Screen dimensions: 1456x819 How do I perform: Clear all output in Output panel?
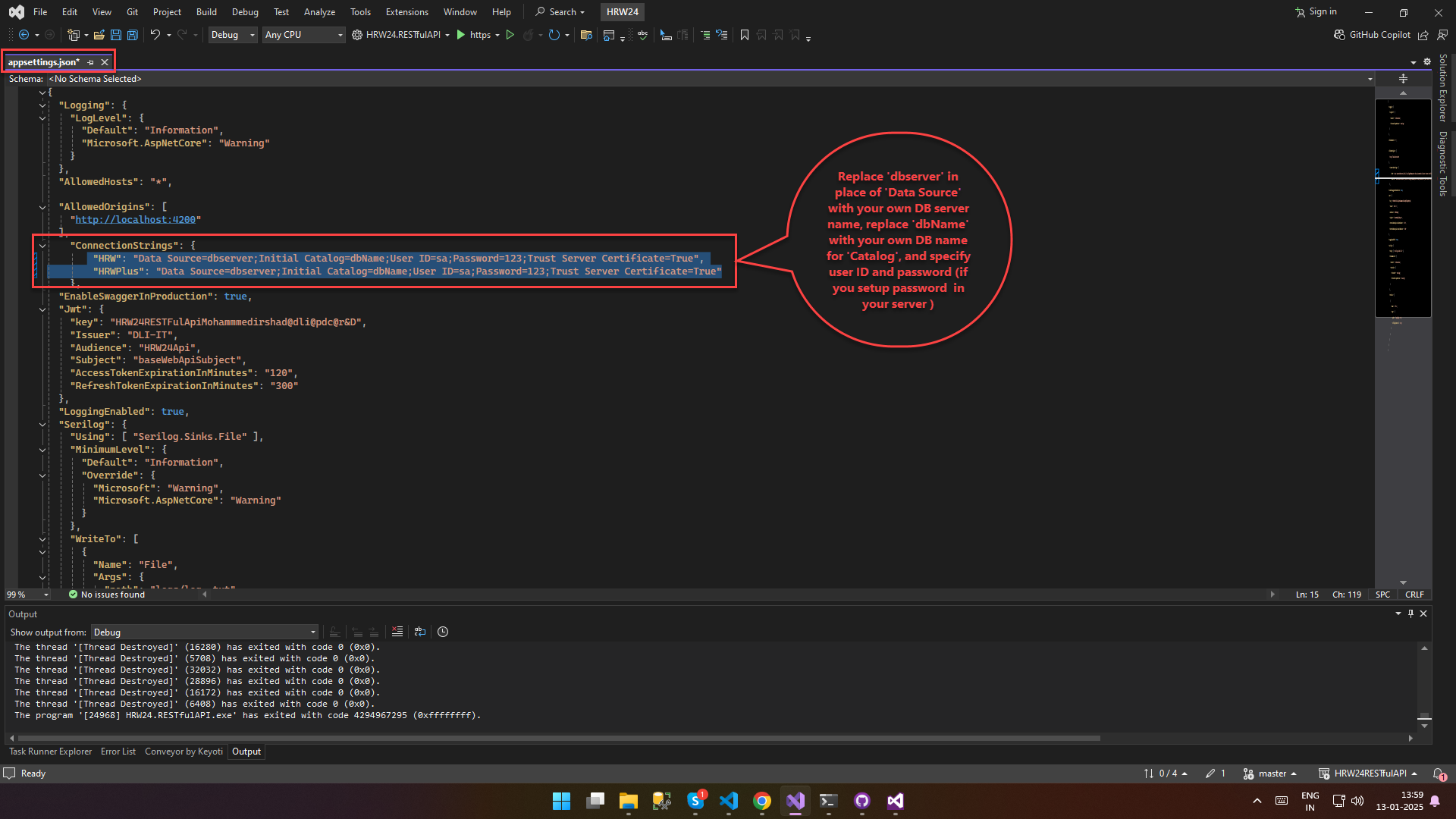pos(397,632)
